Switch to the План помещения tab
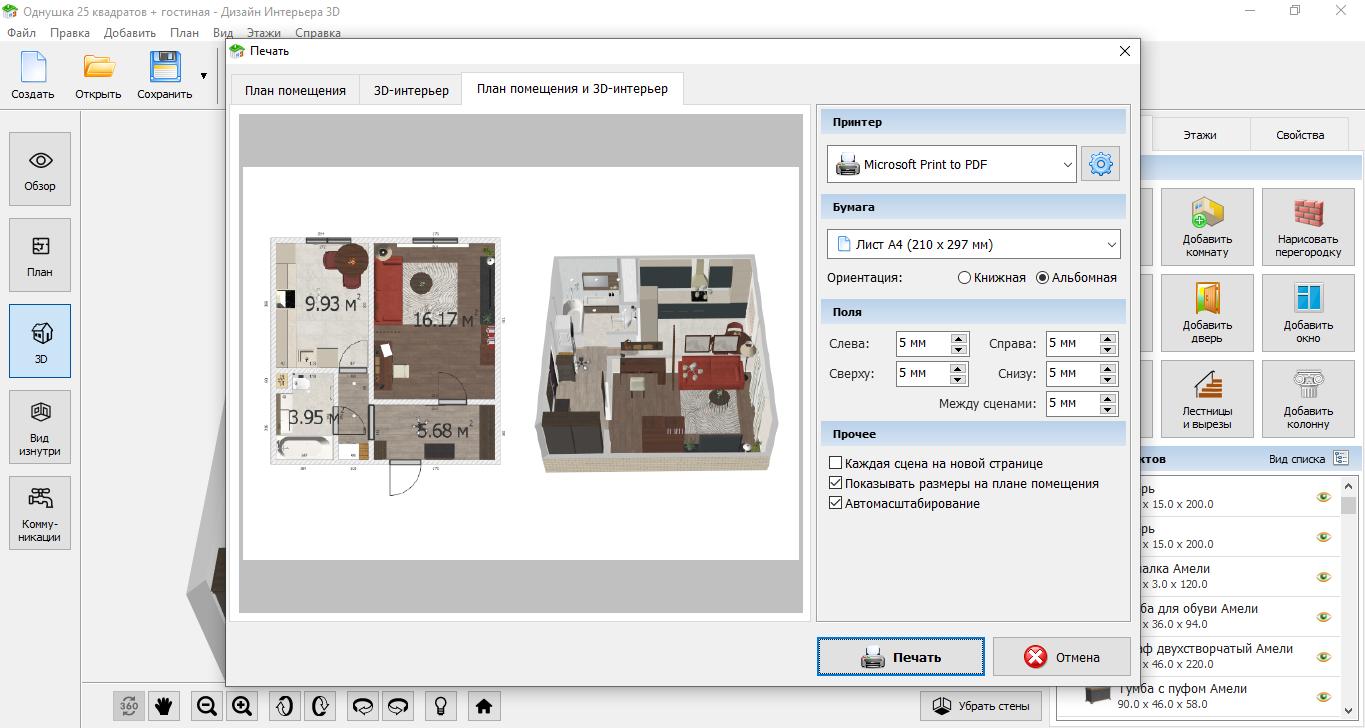 click(295, 90)
